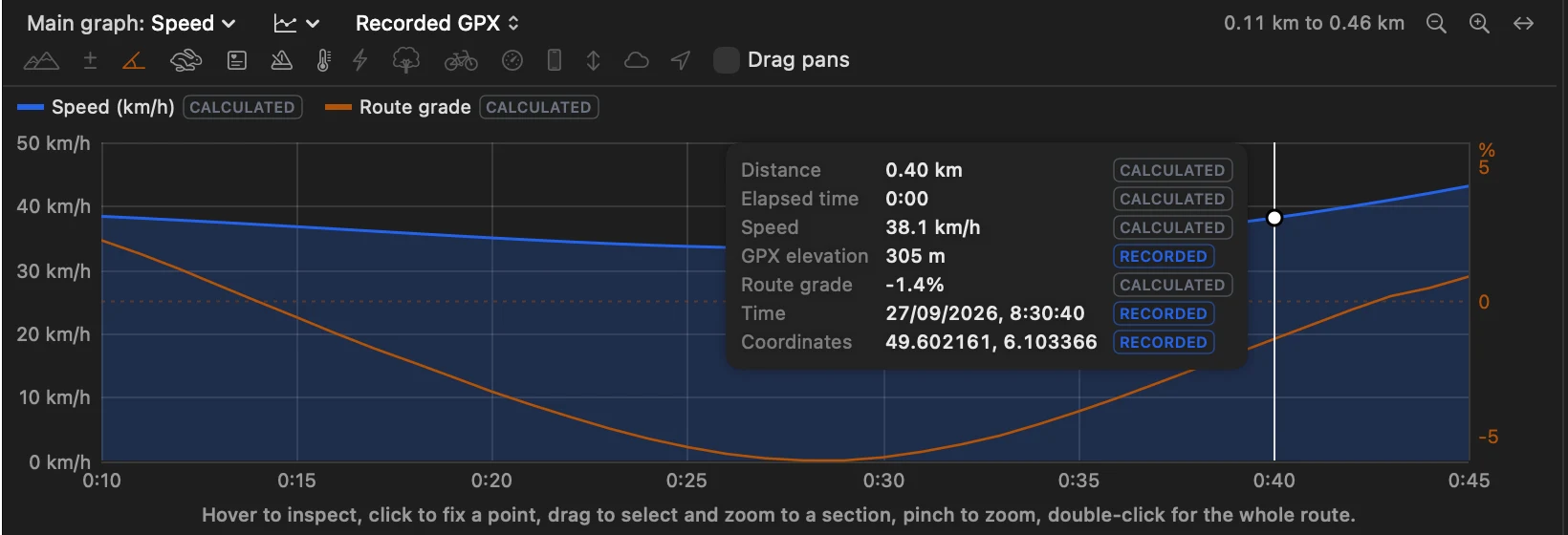Open the Recorded GPX source selector
This screenshot has height=535, width=1568.
(438, 24)
